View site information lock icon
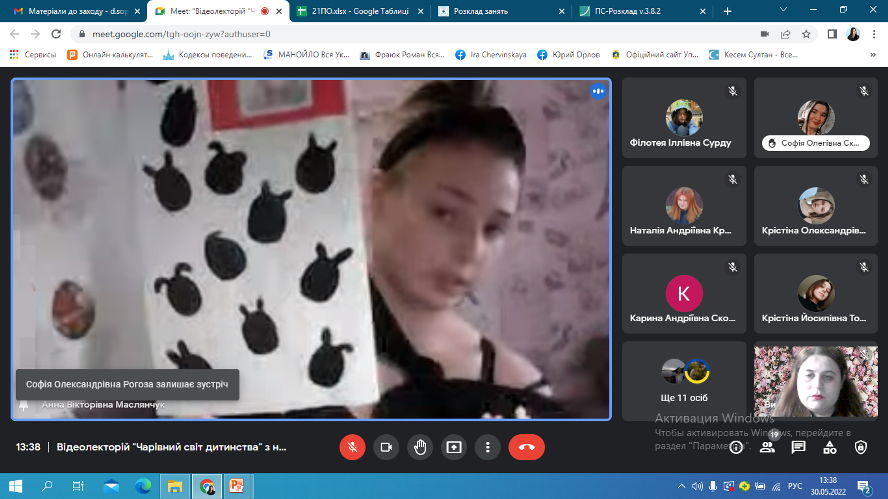Screen dimensions: 888x499 (82, 34)
